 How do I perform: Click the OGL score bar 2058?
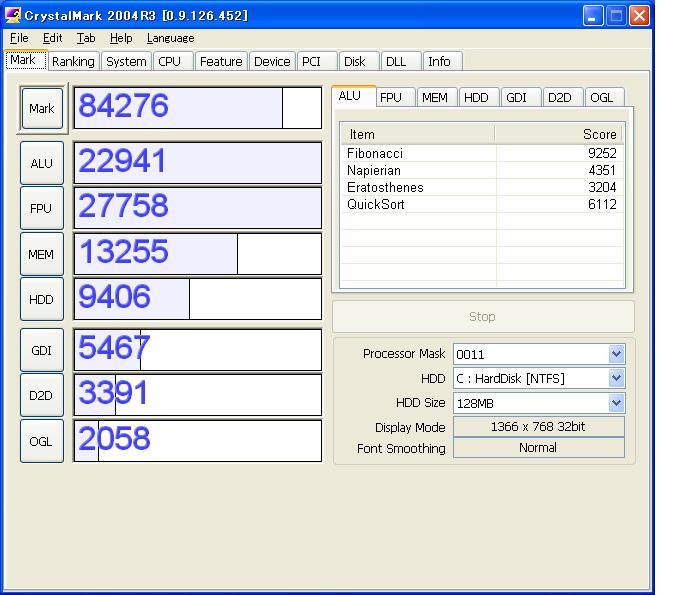point(198,441)
